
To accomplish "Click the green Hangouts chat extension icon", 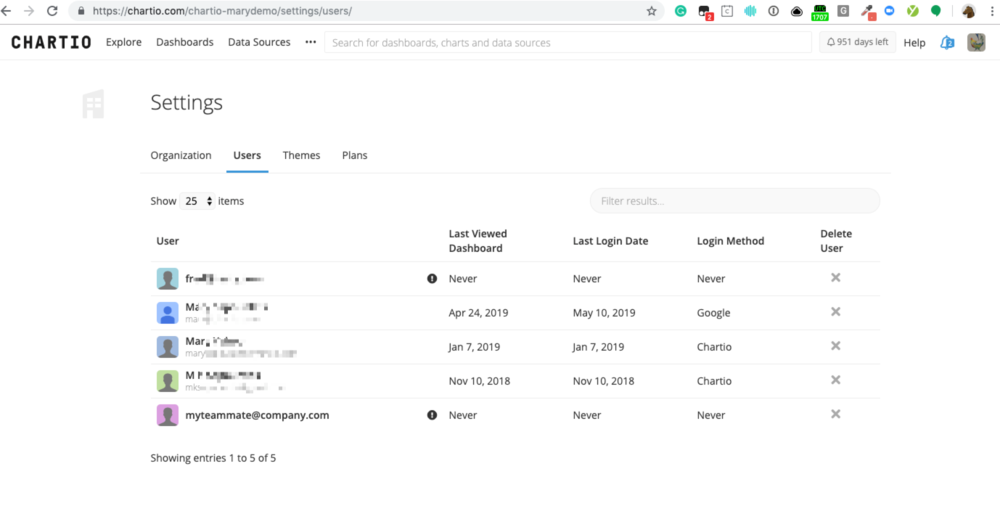I will pyautogui.click(x=936, y=11).
